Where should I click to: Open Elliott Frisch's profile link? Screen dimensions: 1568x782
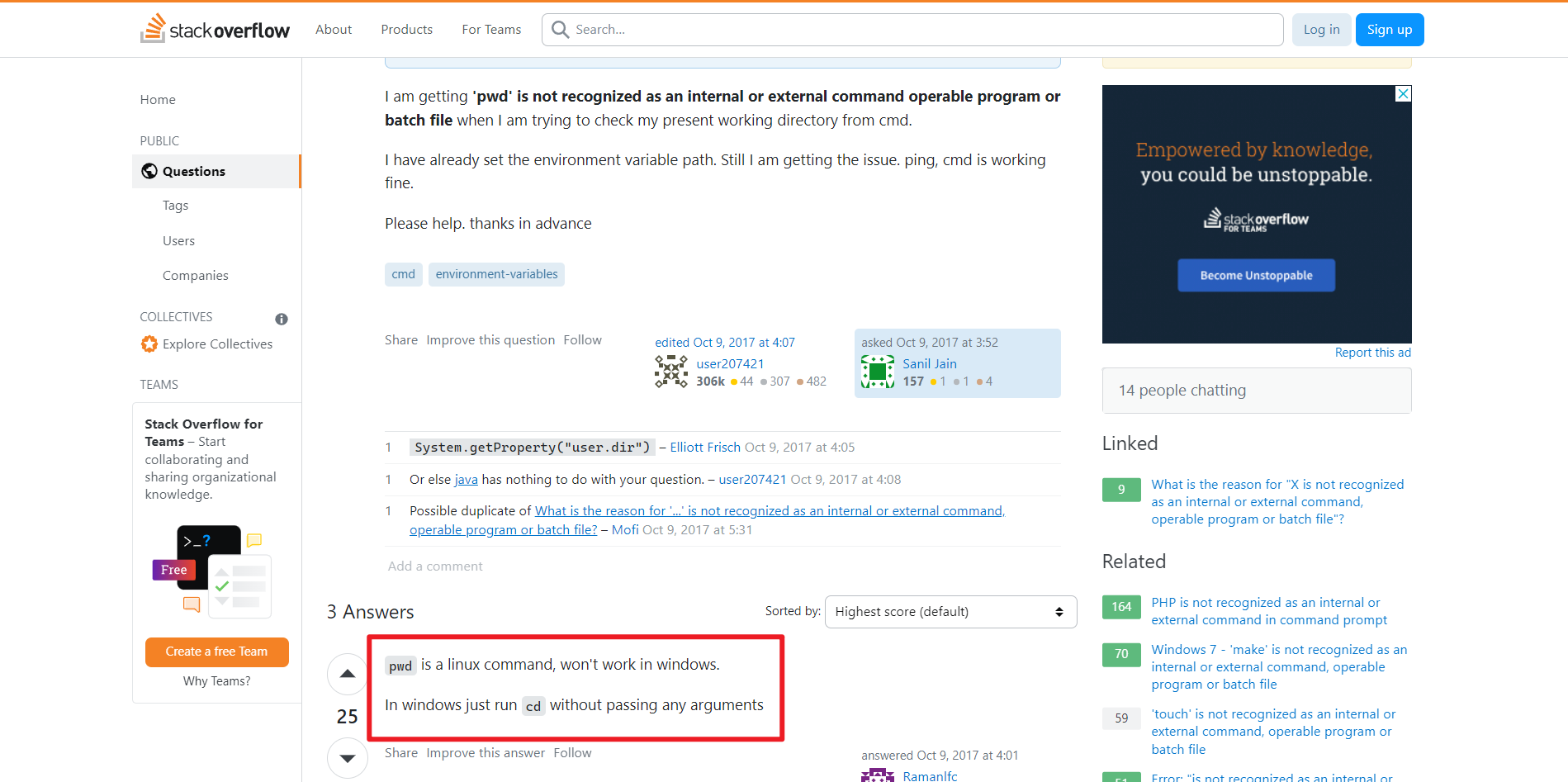[x=705, y=448]
